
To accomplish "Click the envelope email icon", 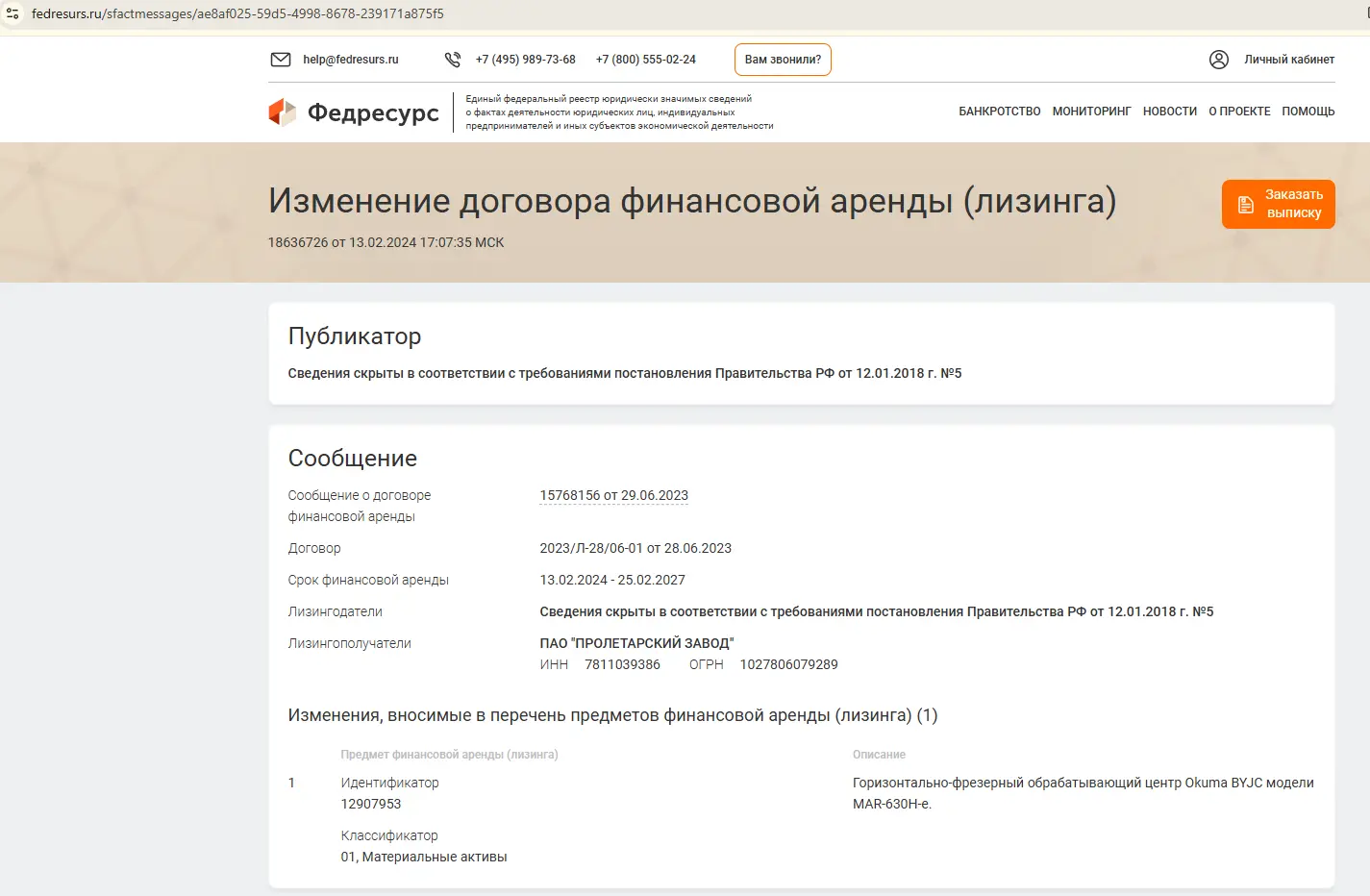I will coord(281,60).
